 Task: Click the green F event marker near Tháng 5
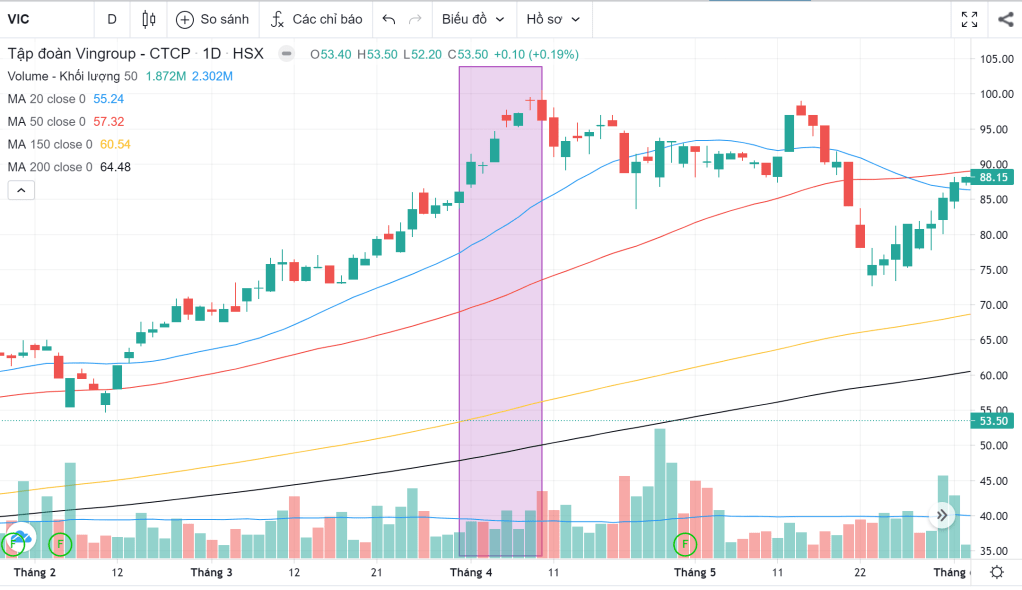[684, 544]
